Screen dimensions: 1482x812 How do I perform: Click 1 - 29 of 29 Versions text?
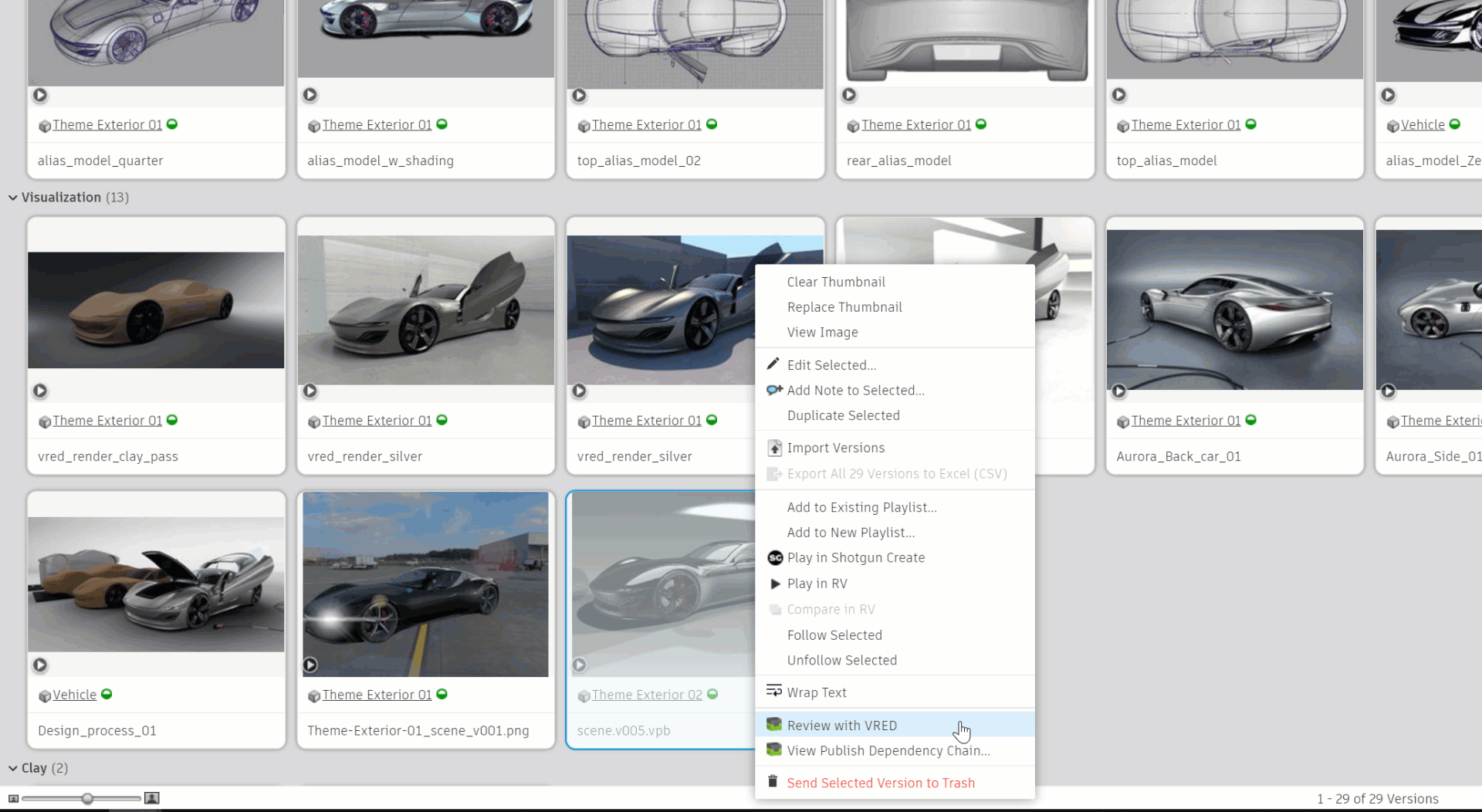(x=1378, y=799)
